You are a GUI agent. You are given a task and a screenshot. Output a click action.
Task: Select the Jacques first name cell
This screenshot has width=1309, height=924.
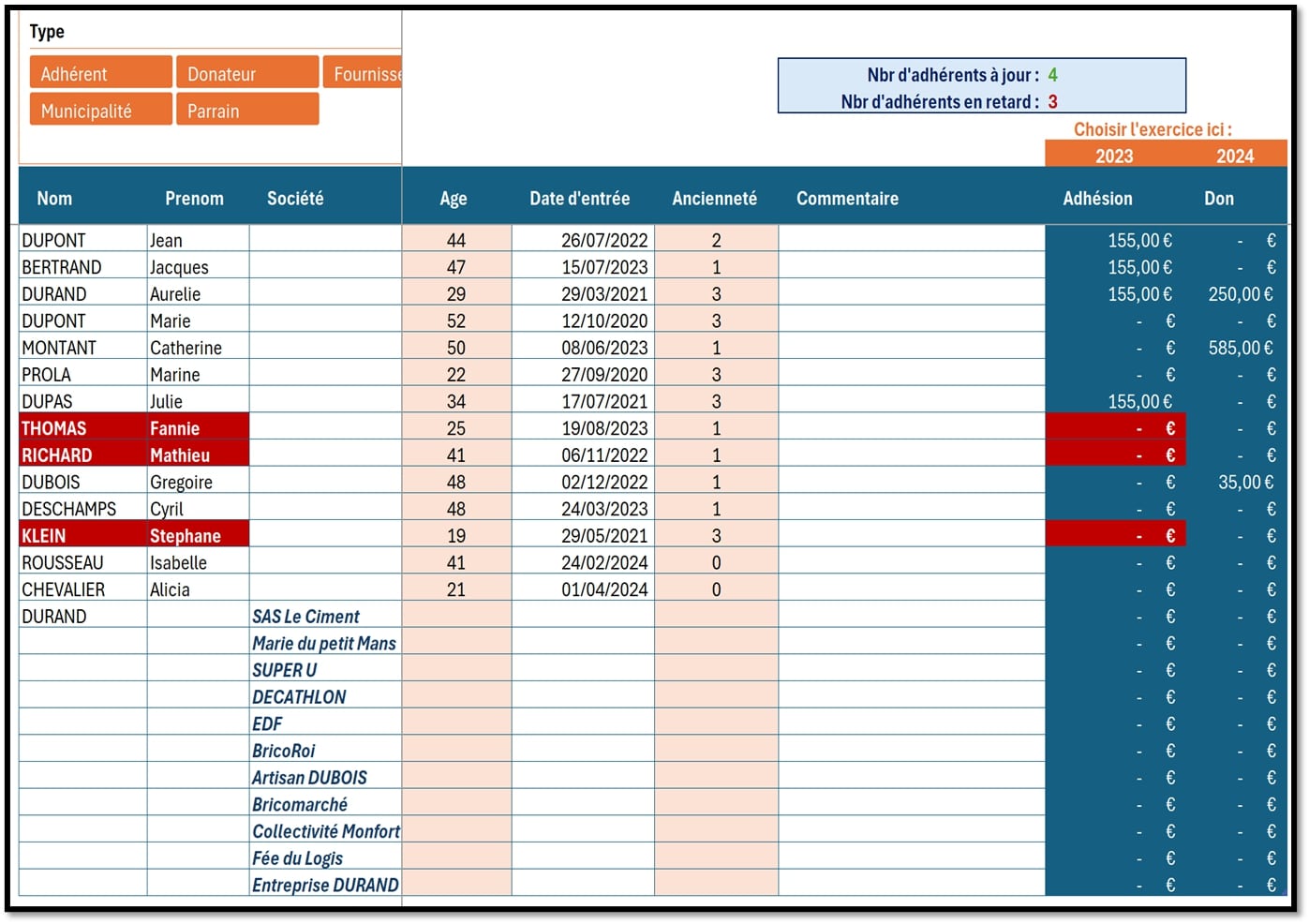coord(198,267)
